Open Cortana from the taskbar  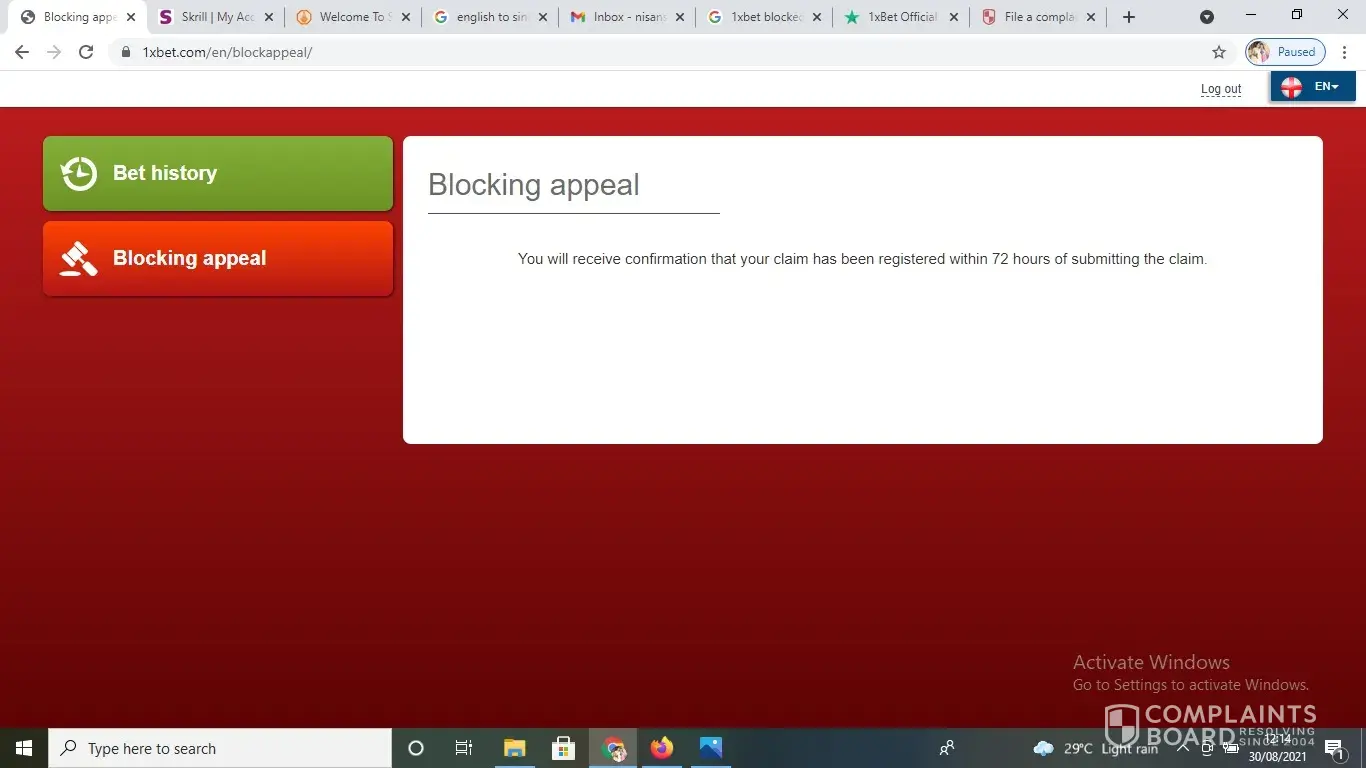click(x=416, y=748)
